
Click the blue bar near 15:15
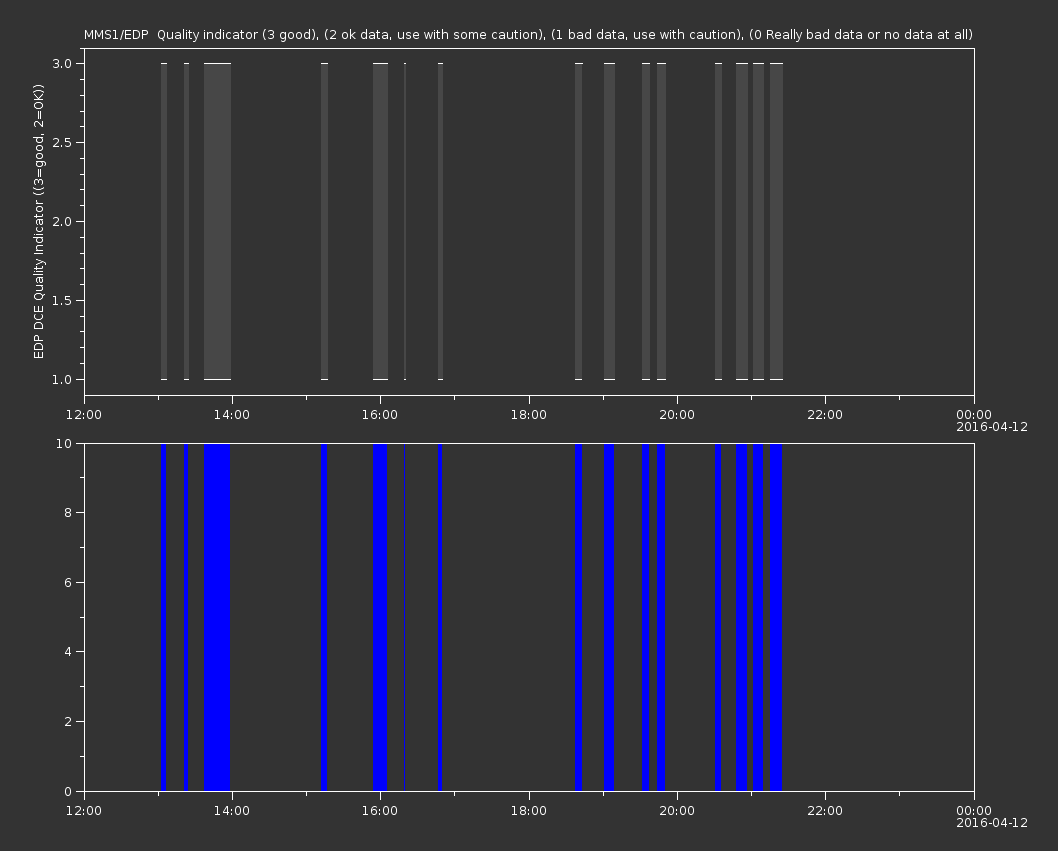pyautogui.click(x=325, y=617)
